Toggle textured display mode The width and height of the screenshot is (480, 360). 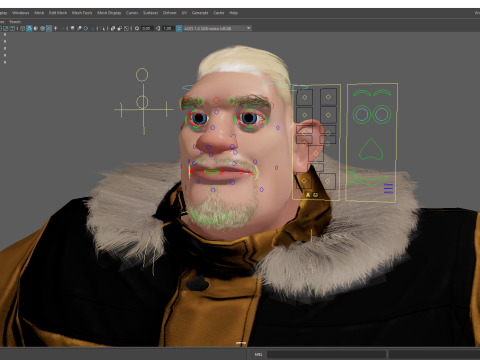coord(49,28)
